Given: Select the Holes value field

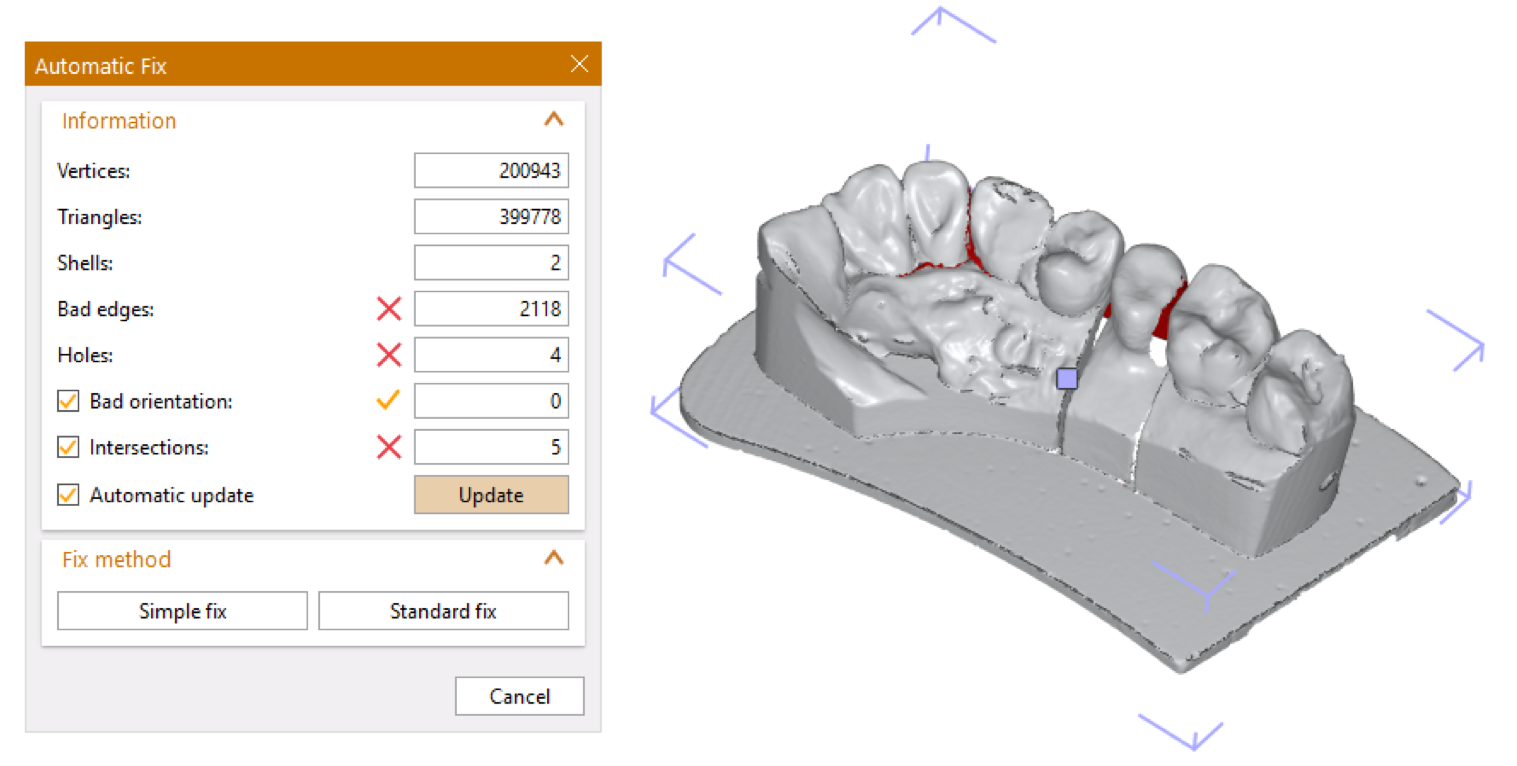Looking at the screenshot, I should pos(491,355).
